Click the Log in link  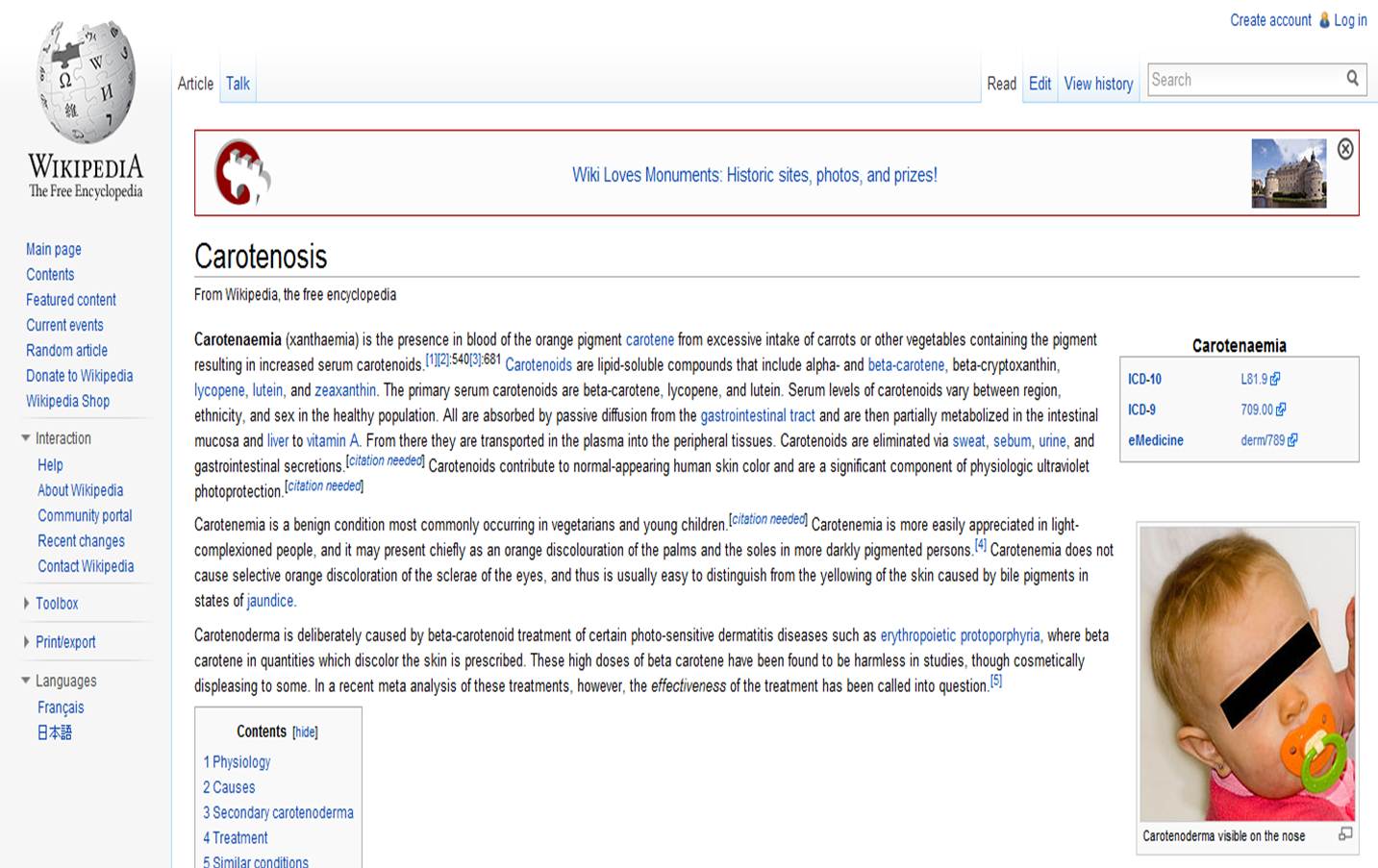pyautogui.click(x=1350, y=20)
